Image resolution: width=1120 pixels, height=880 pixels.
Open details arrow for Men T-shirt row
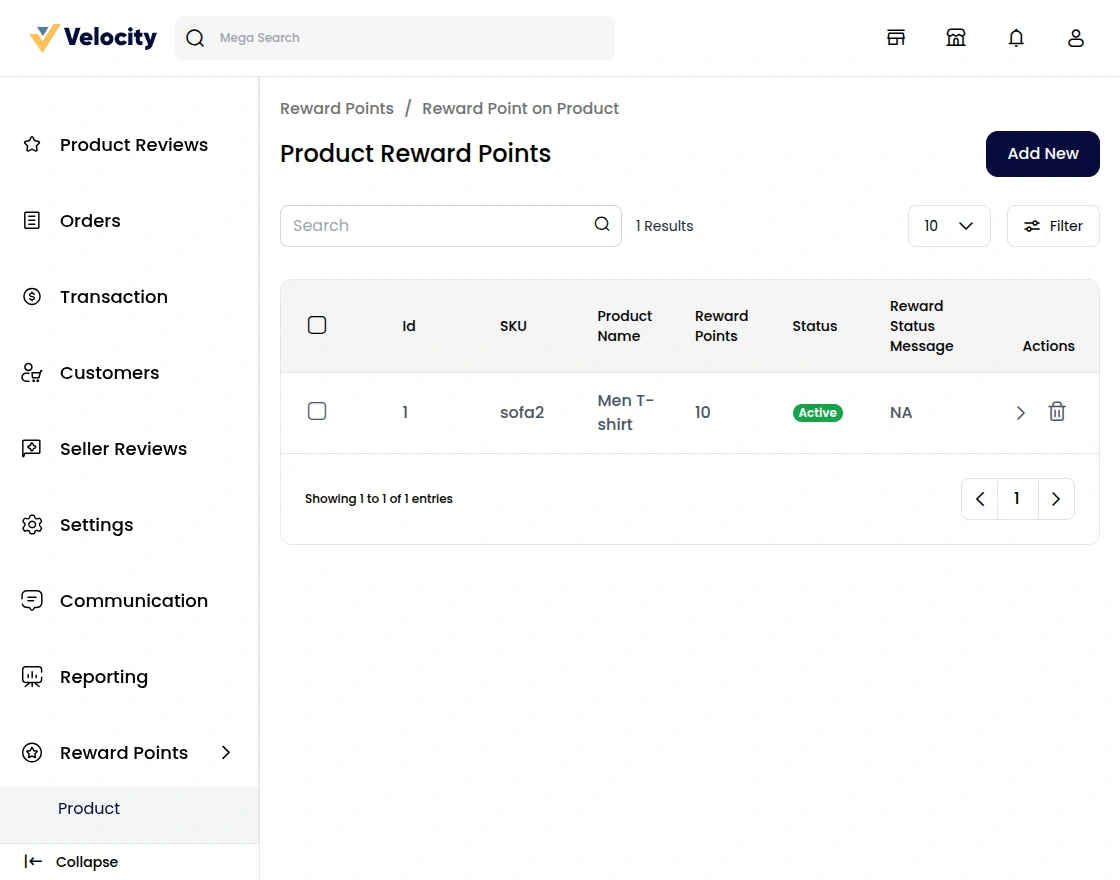pyautogui.click(x=1021, y=413)
